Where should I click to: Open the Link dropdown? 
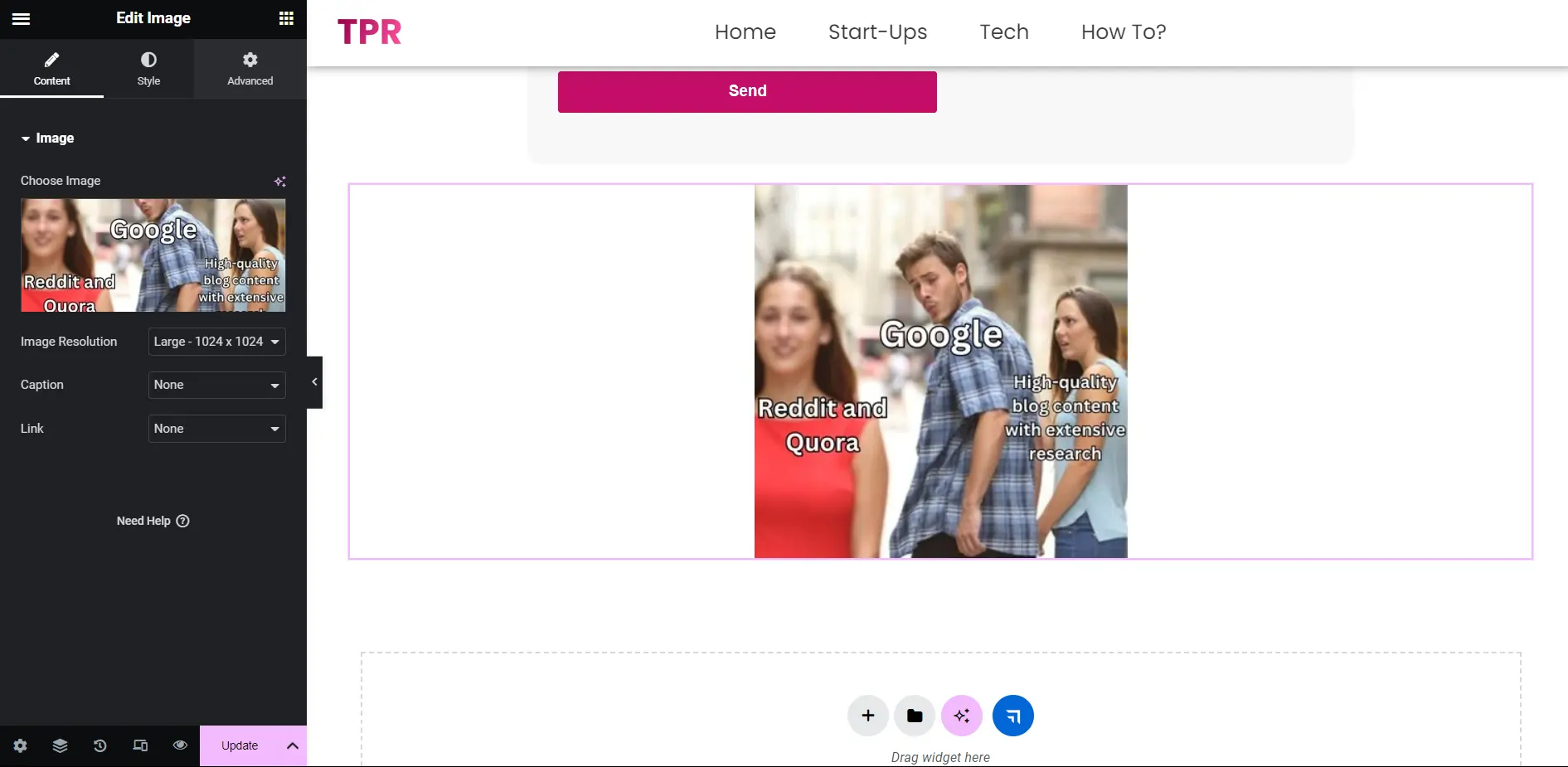coord(217,429)
